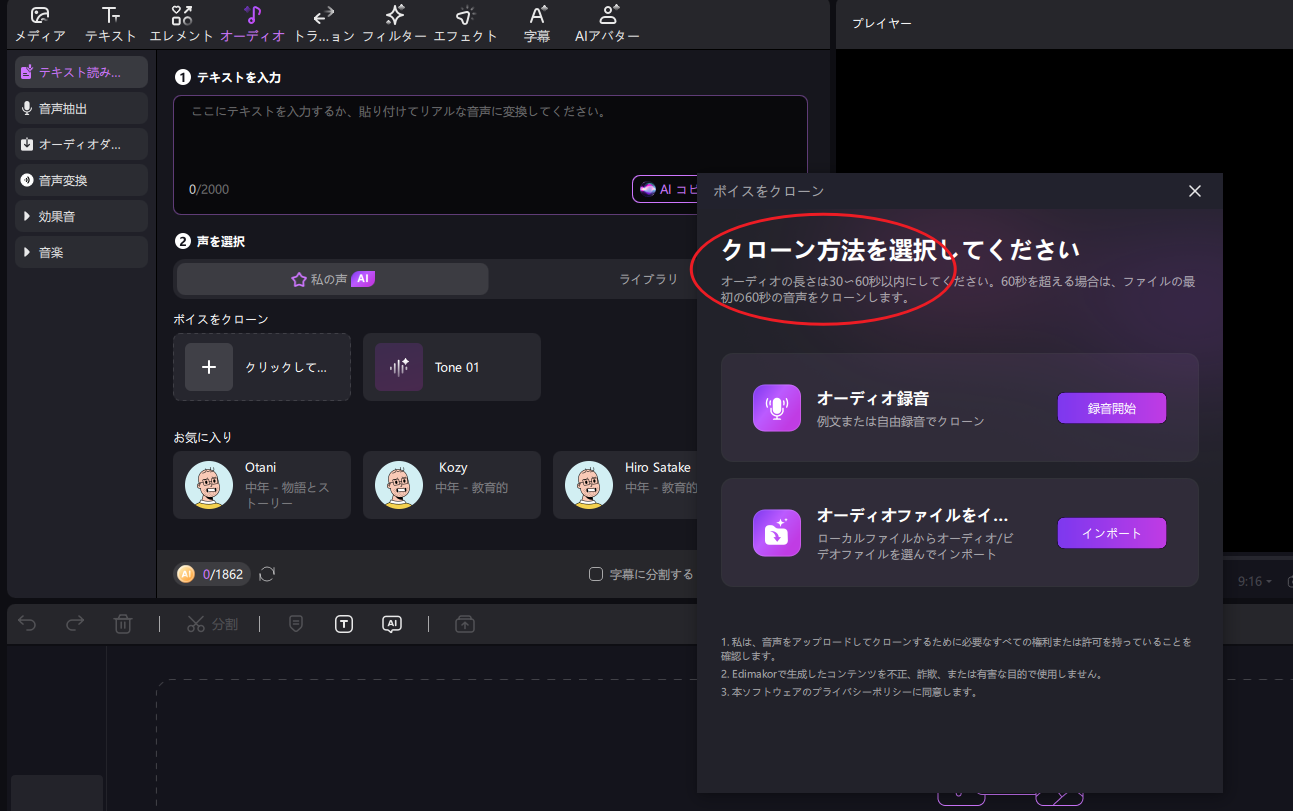Switch to the 私の声 tab
Screen dimensions: 1293x811
332,279
